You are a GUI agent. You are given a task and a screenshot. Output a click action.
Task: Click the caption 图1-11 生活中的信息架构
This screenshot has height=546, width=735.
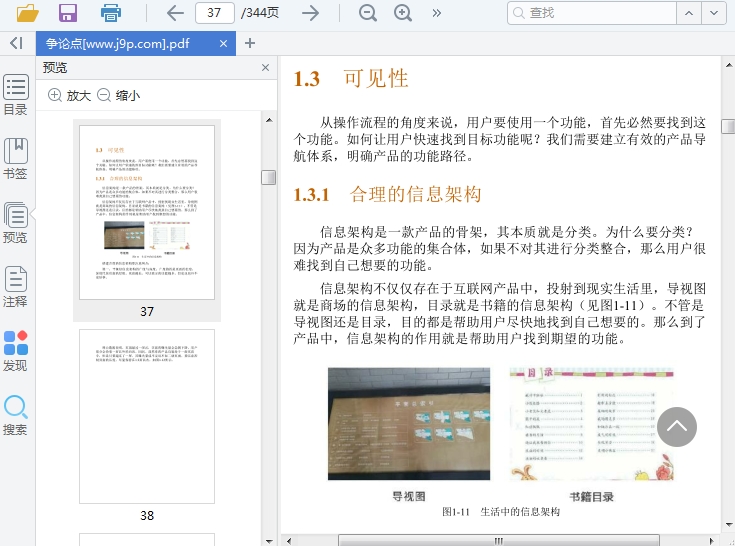(501, 511)
